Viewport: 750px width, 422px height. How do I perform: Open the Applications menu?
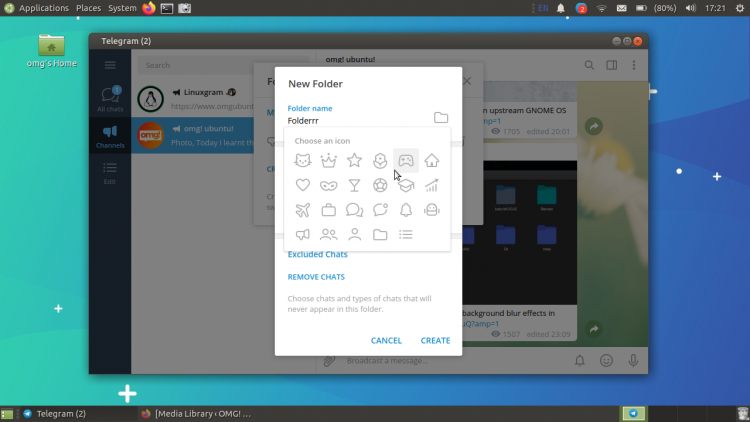pyautogui.click(x=44, y=8)
